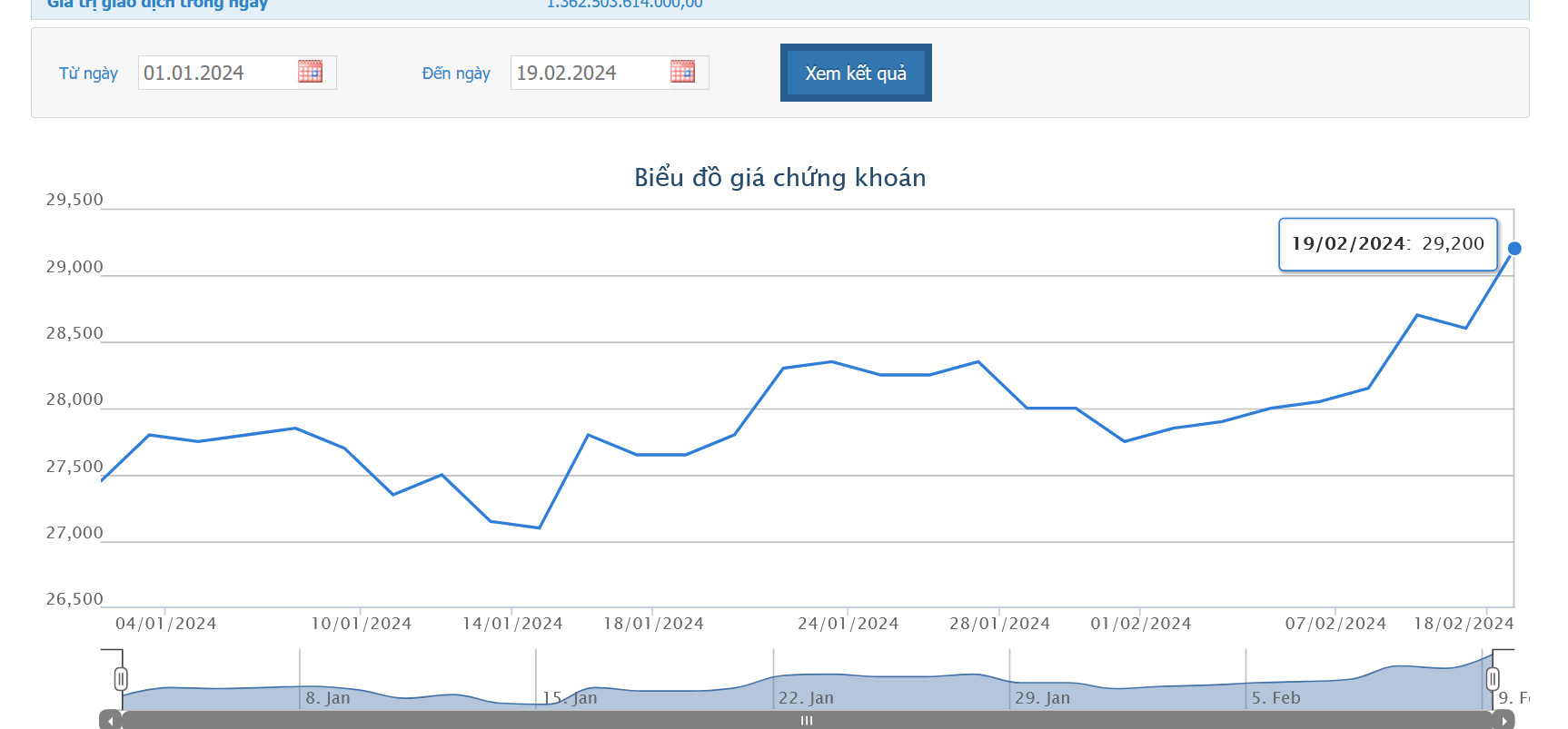Image resolution: width=1568 pixels, height=729 pixels.
Task: Click the 29. Jan navigator label
Action: [1042, 698]
